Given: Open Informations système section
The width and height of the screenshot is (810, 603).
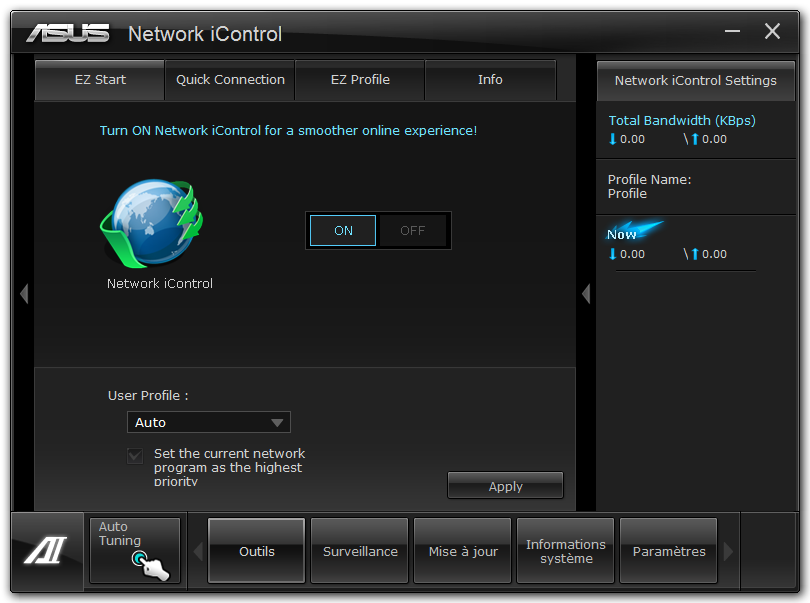Looking at the screenshot, I should point(566,551).
